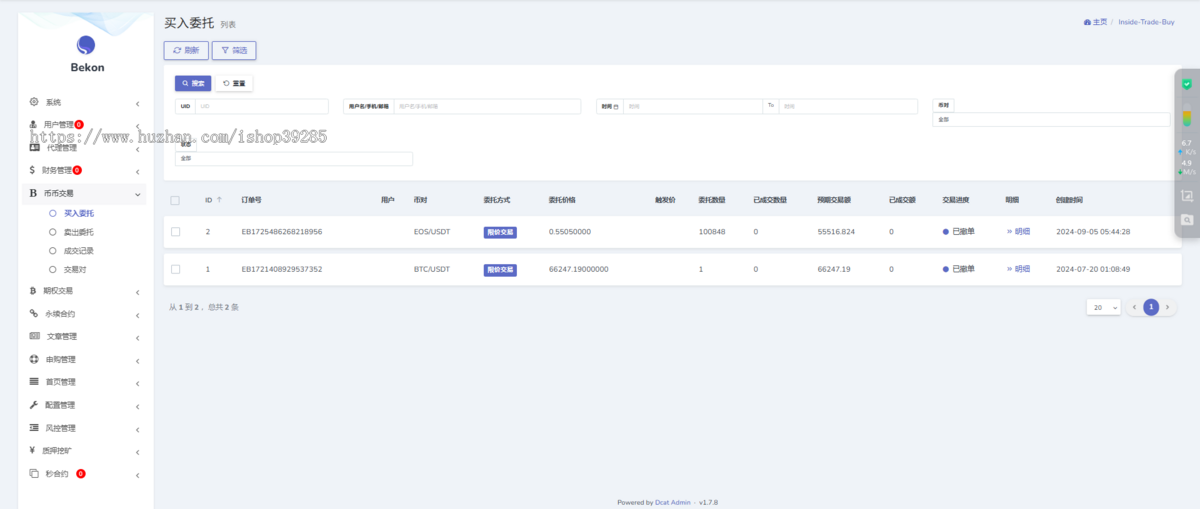Click the circle icon before 卖出委托
The height and width of the screenshot is (509, 1200).
(x=53, y=232)
